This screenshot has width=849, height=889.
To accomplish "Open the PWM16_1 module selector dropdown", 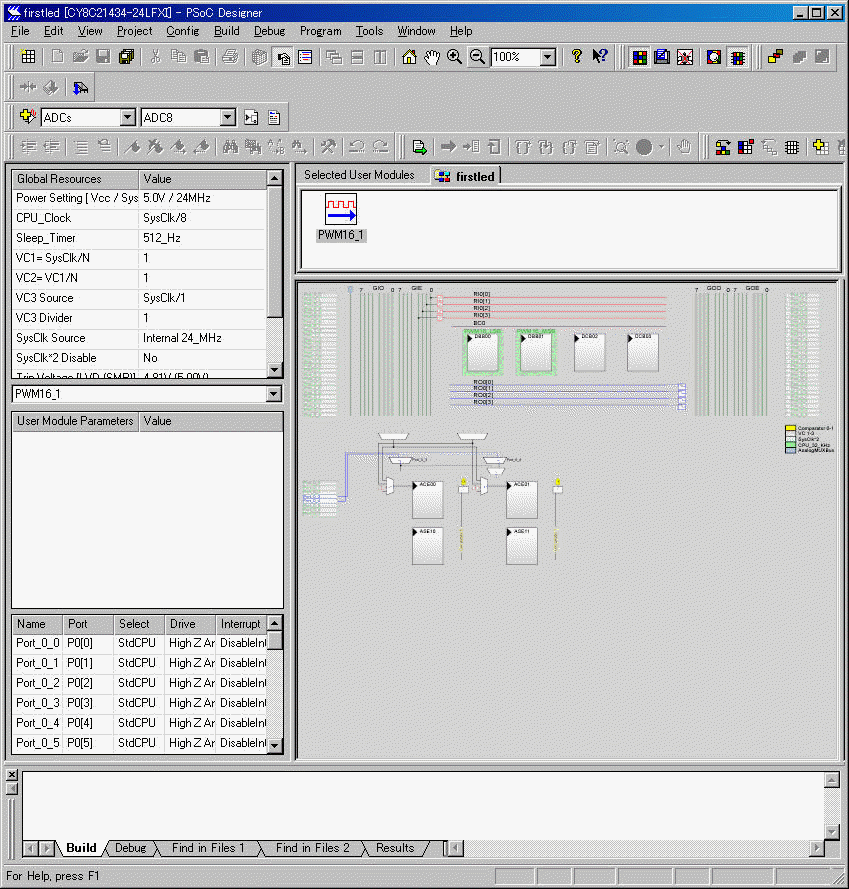I will pyautogui.click(x=273, y=394).
